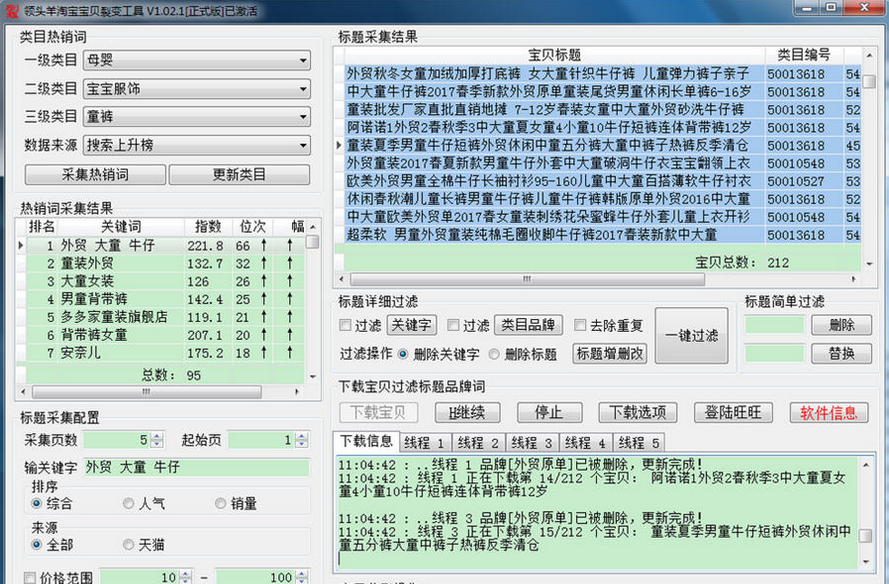Image resolution: width=889 pixels, height=584 pixels.
Task: Click the 采集页数 spinner arrows
Action: coord(157,440)
